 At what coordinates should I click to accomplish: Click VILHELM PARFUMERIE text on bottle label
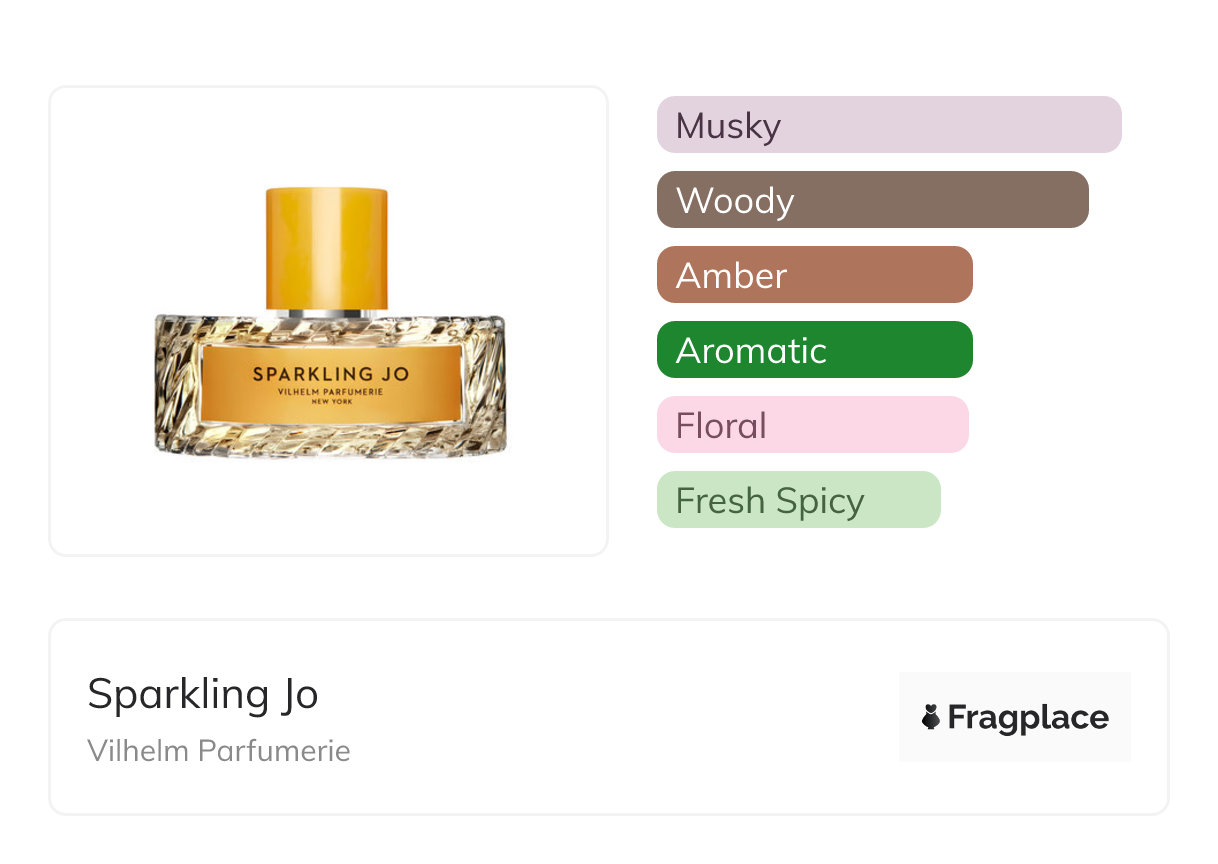(330, 392)
